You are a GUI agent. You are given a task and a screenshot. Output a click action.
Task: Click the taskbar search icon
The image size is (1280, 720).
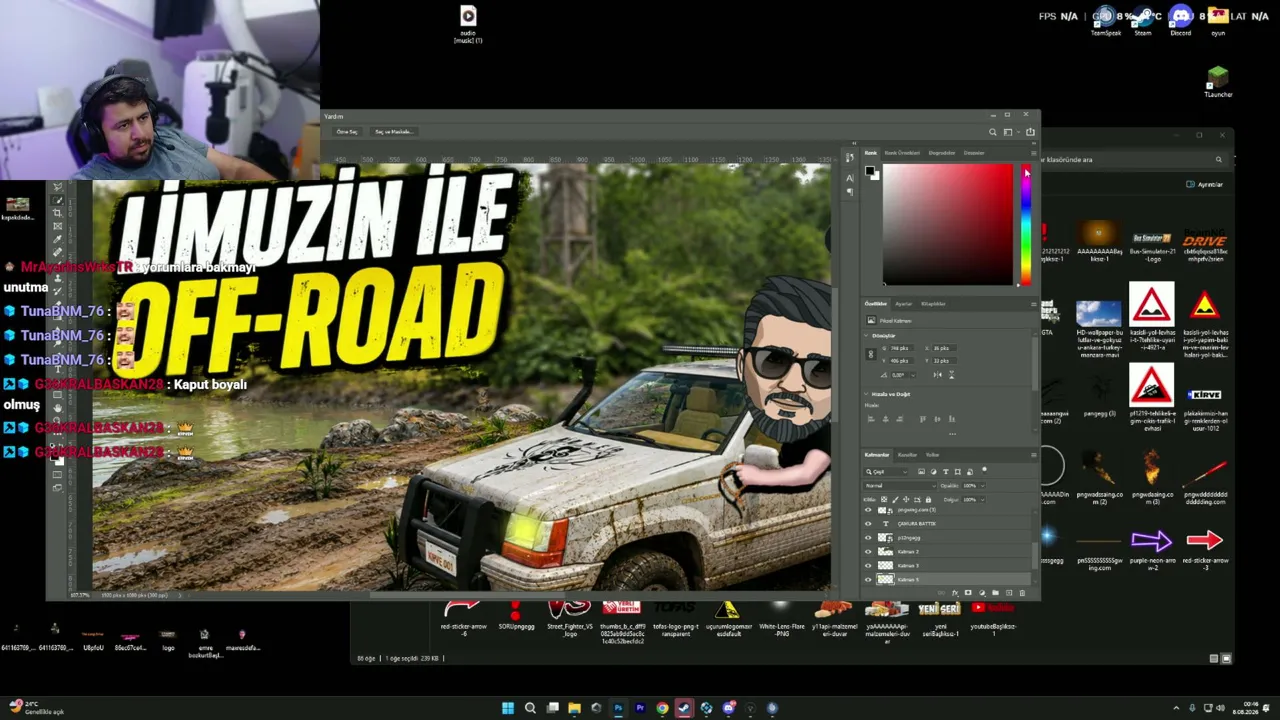click(x=530, y=708)
